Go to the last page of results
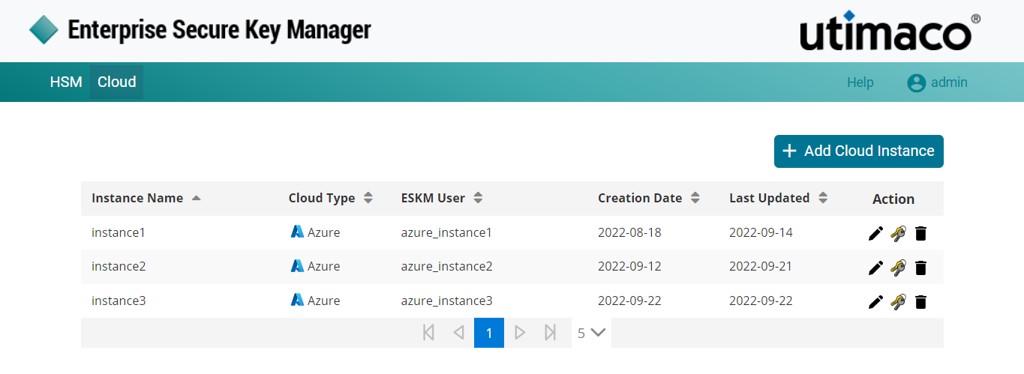1024x374 pixels. [x=550, y=333]
